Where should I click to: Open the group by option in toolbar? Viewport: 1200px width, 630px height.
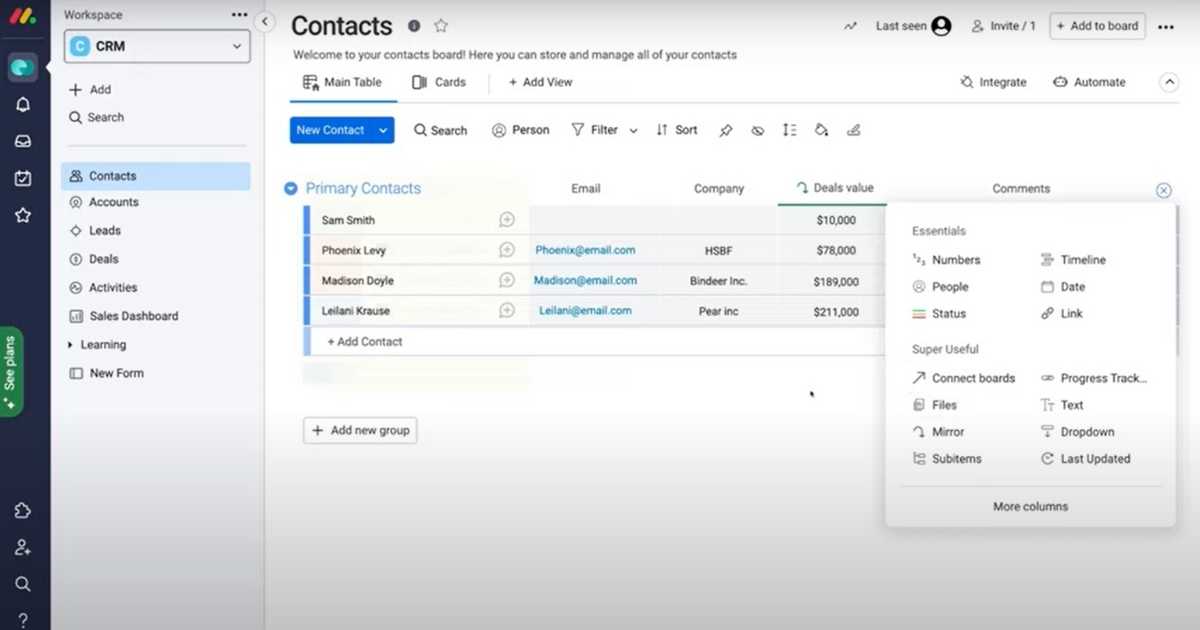pos(789,130)
